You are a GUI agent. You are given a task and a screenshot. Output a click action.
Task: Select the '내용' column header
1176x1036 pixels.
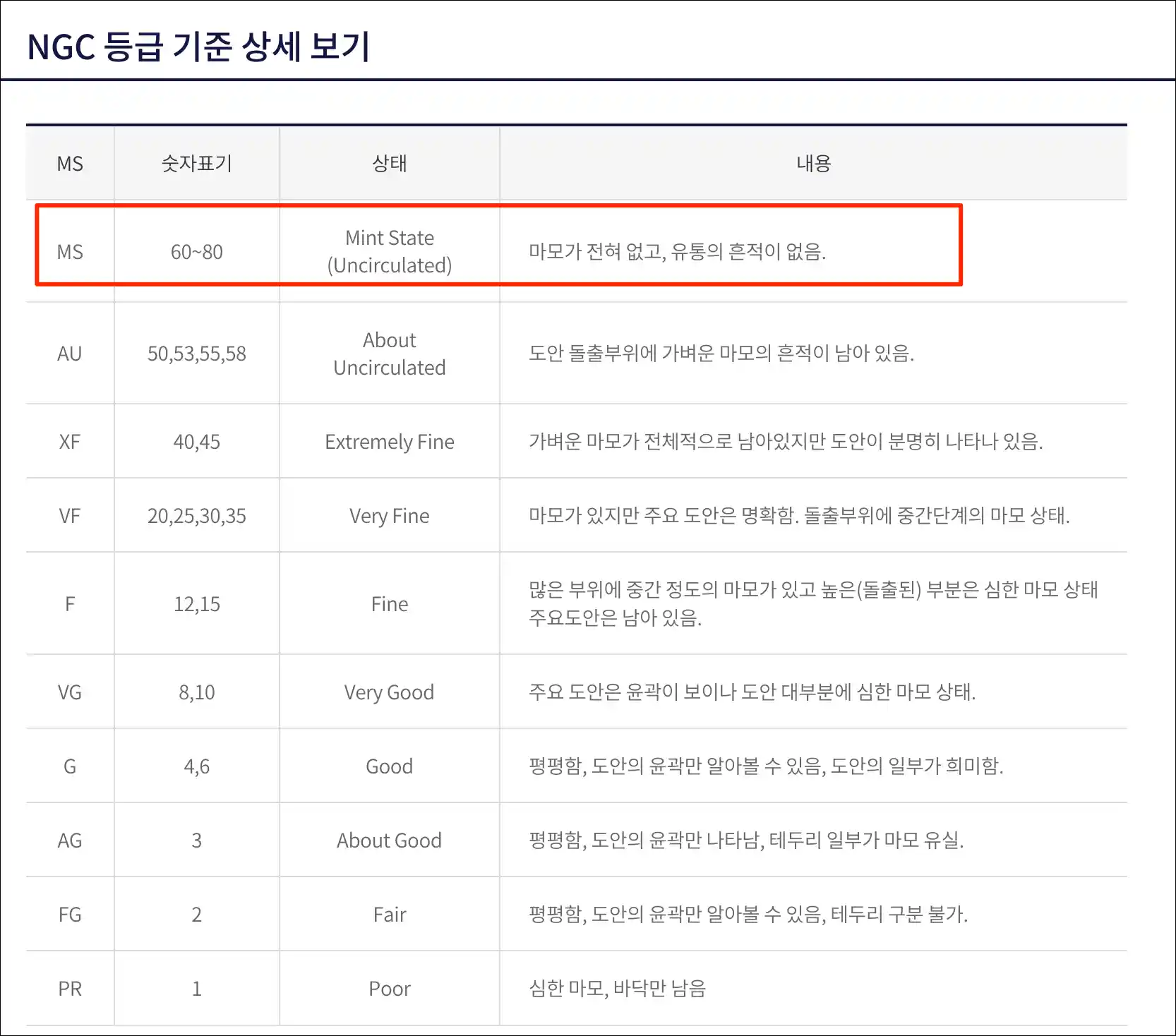coord(814,164)
